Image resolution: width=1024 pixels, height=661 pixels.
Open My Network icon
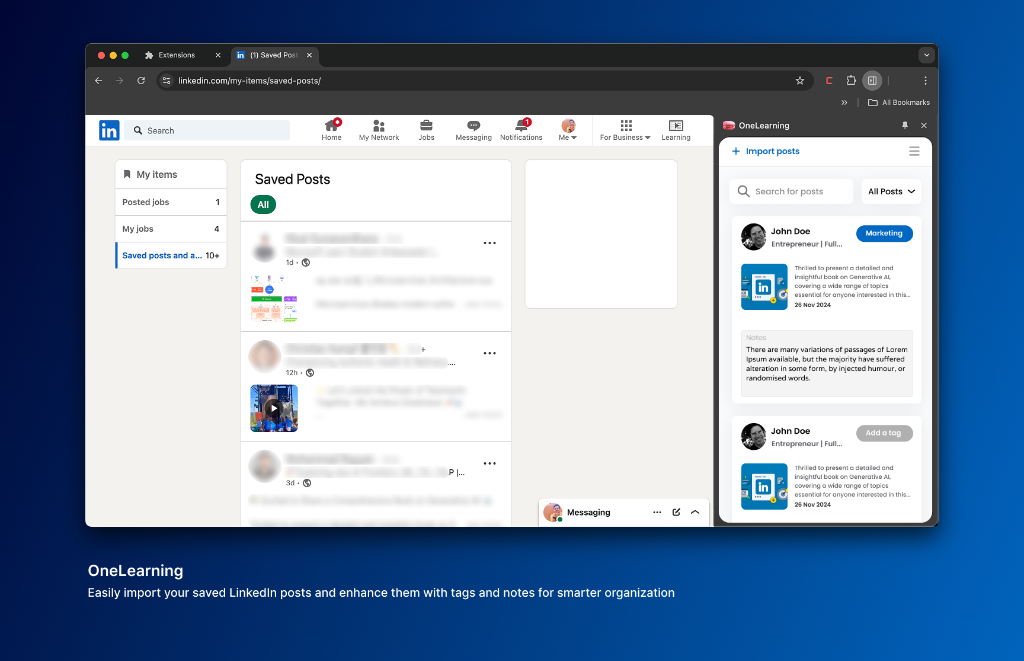pyautogui.click(x=379, y=130)
